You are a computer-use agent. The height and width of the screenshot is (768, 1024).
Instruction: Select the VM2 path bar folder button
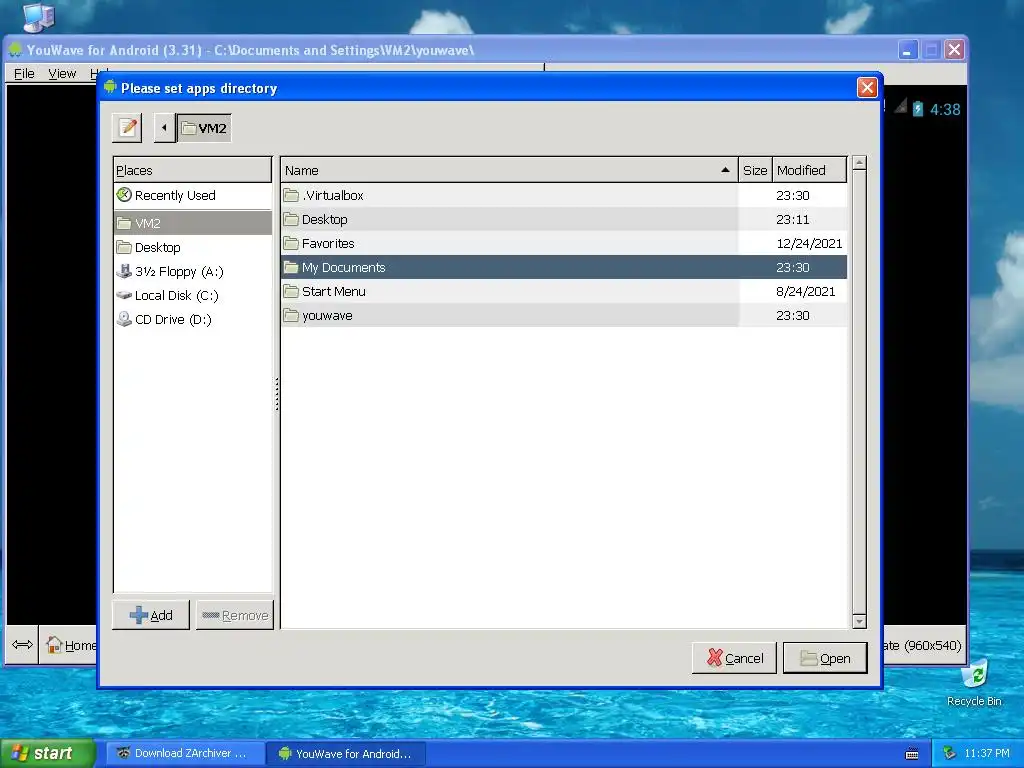click(x=204, y=127)
